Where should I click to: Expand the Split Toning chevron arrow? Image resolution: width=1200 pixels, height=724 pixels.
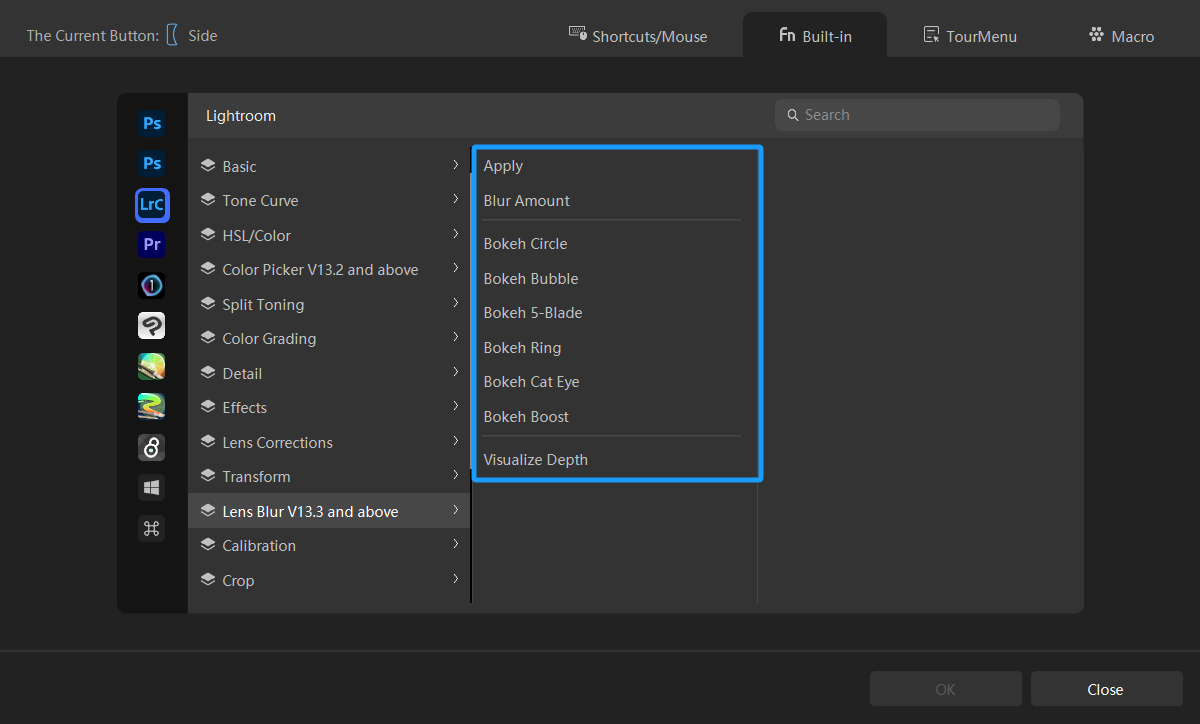(455, 303)
